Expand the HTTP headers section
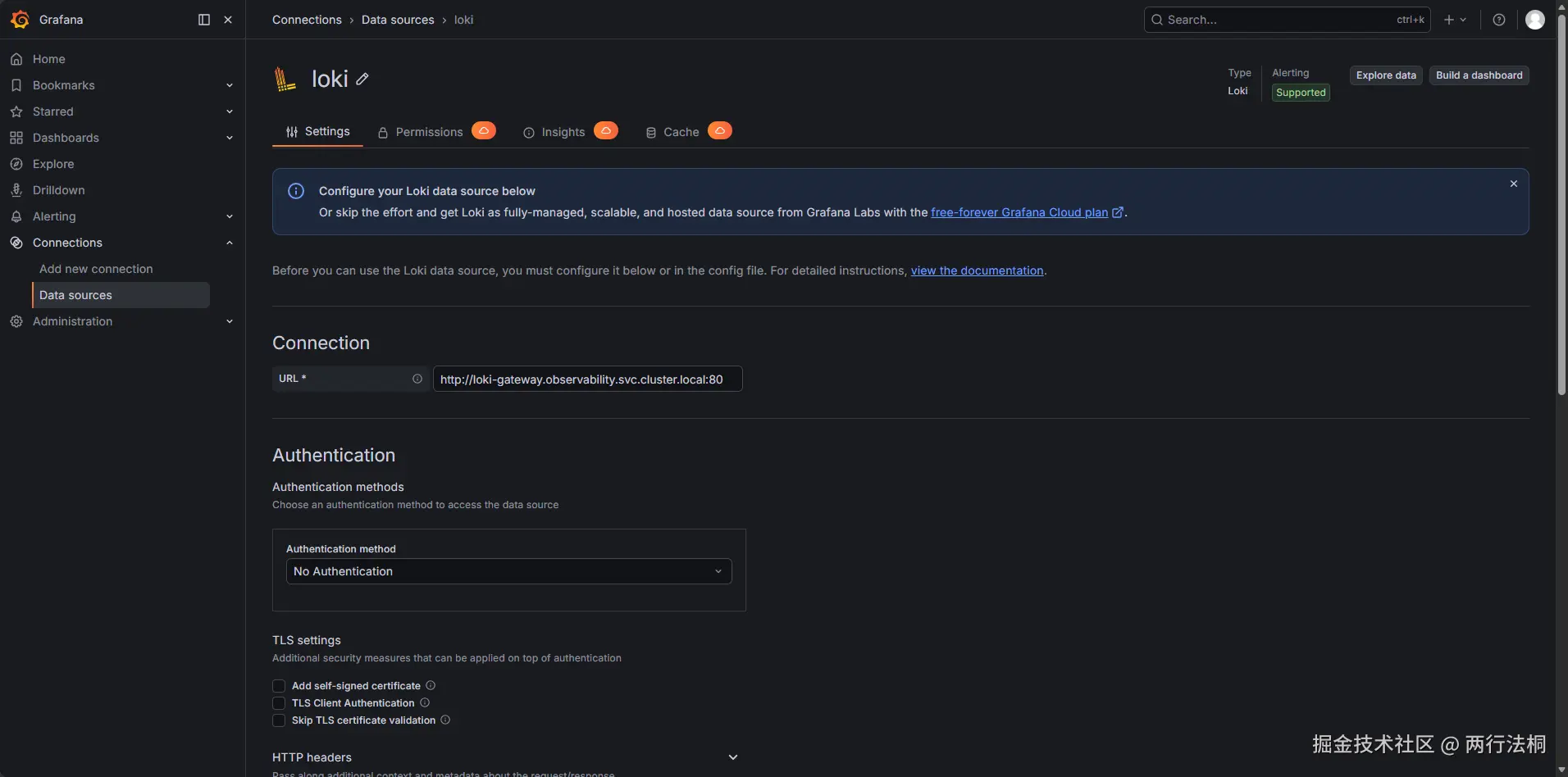 pos(733,757)
